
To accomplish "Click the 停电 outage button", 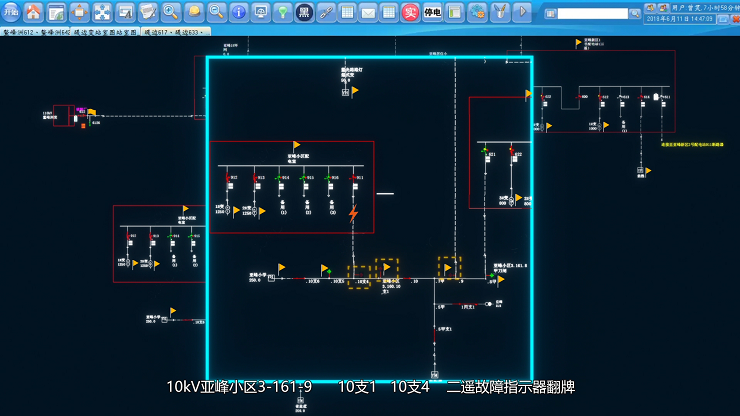I will (432, 12).
